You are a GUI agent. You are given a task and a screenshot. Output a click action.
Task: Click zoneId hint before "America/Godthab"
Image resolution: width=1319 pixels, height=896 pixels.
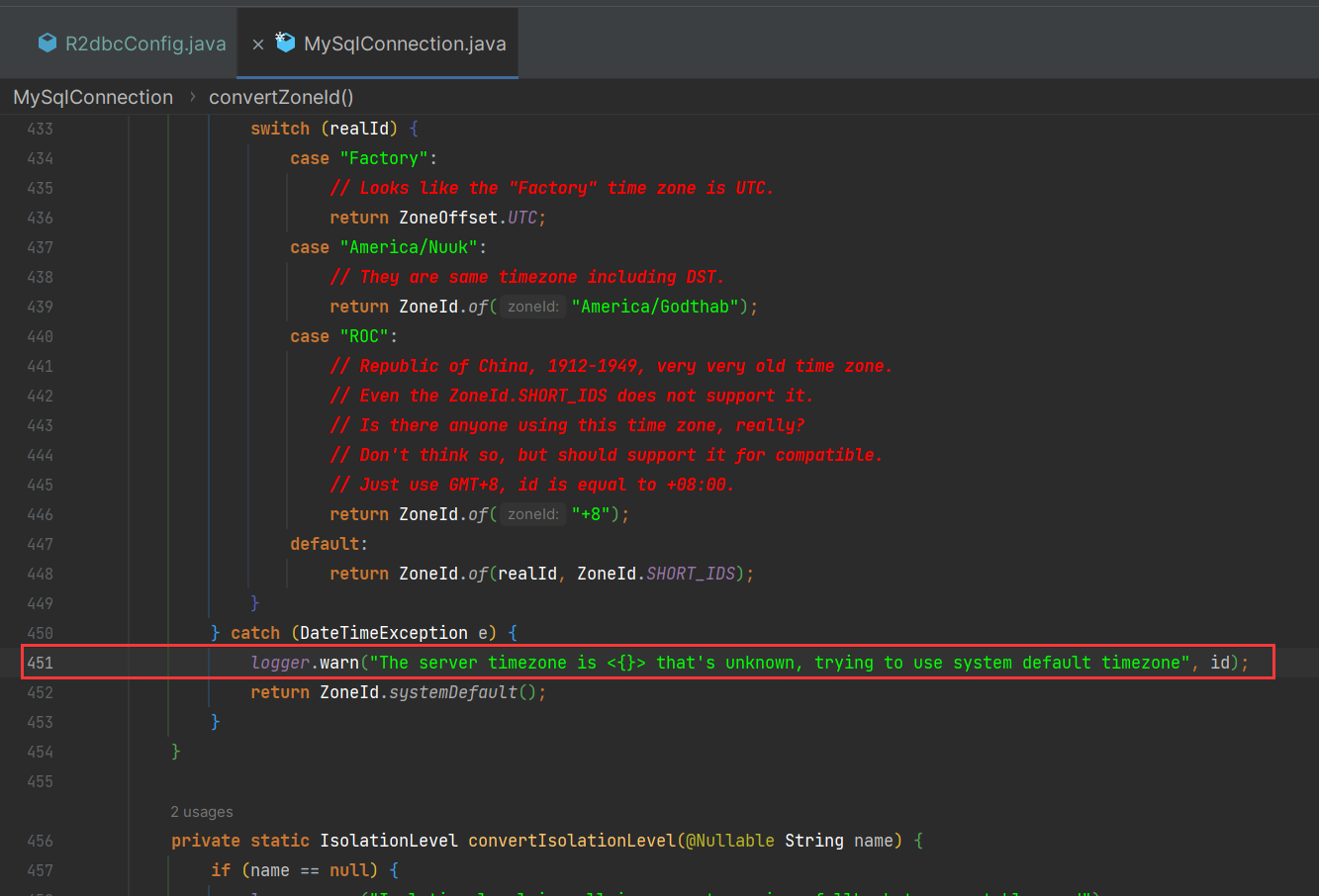click(532, 307)
